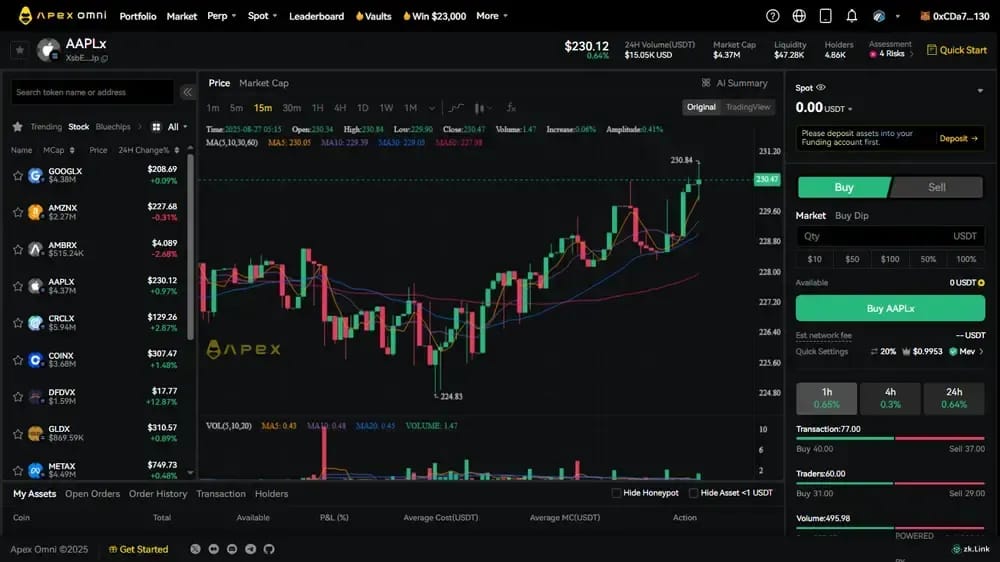Image resolution: width=1000 pixels, height=562 pixels.
Task: Star the COINX row
Action: point(18,360)
